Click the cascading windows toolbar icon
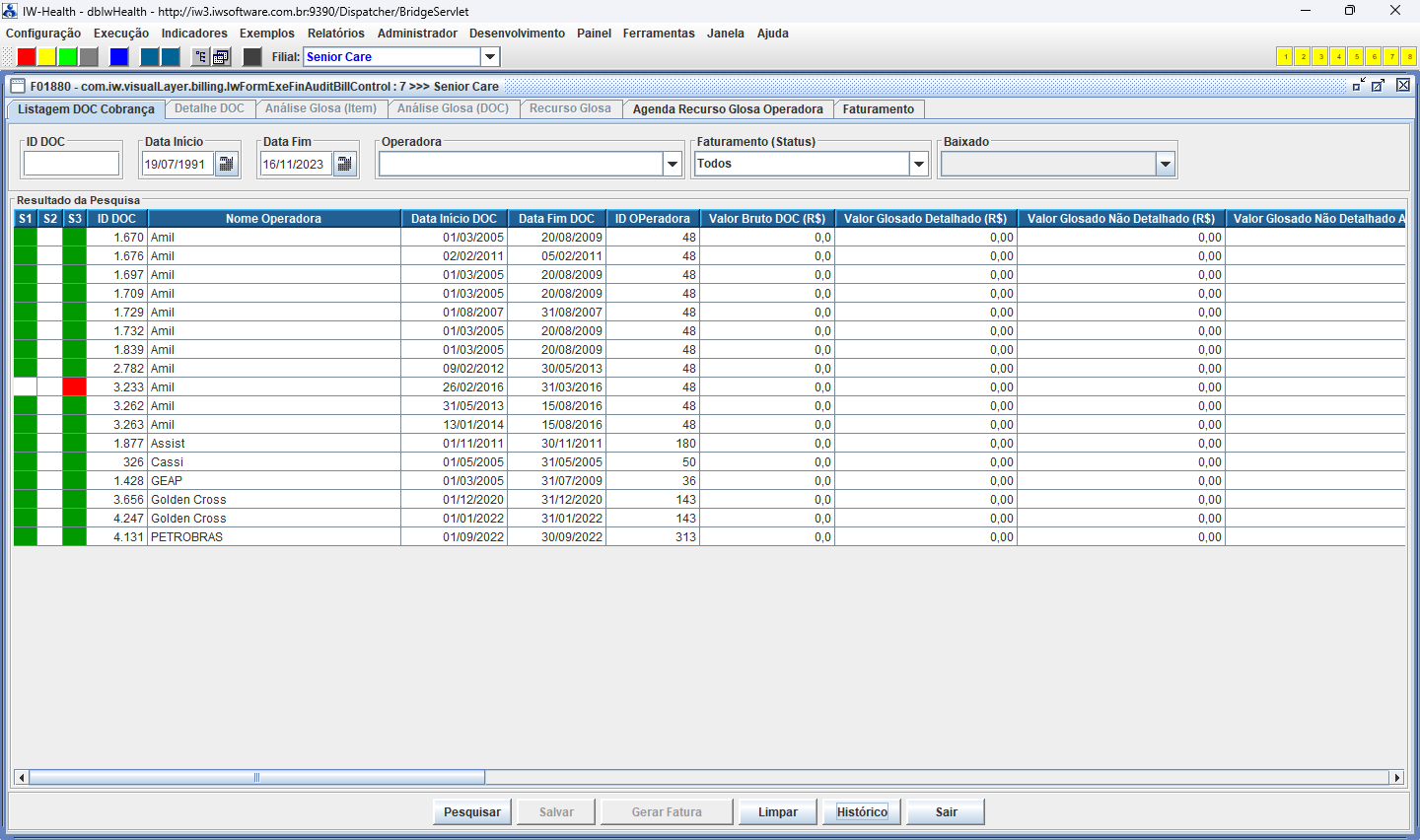Image resolution: width=1420 pixels, height=840 pixels. click(x=222, y=57)
